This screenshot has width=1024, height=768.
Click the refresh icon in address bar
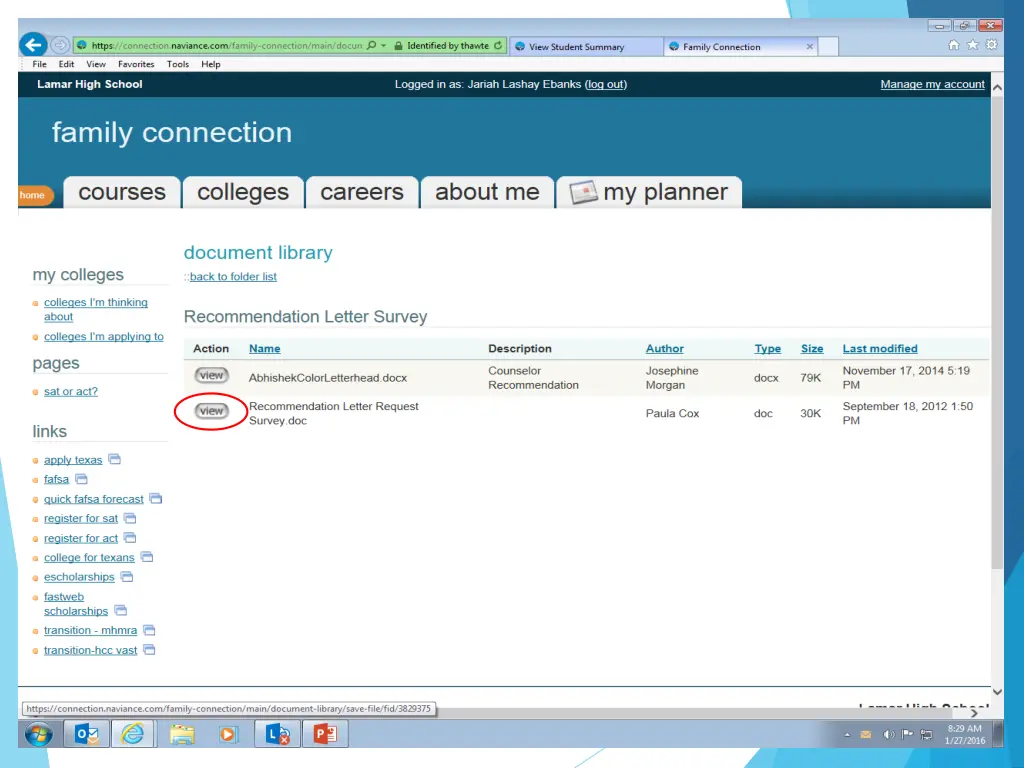pyautogui.click(x=498, y=46)
